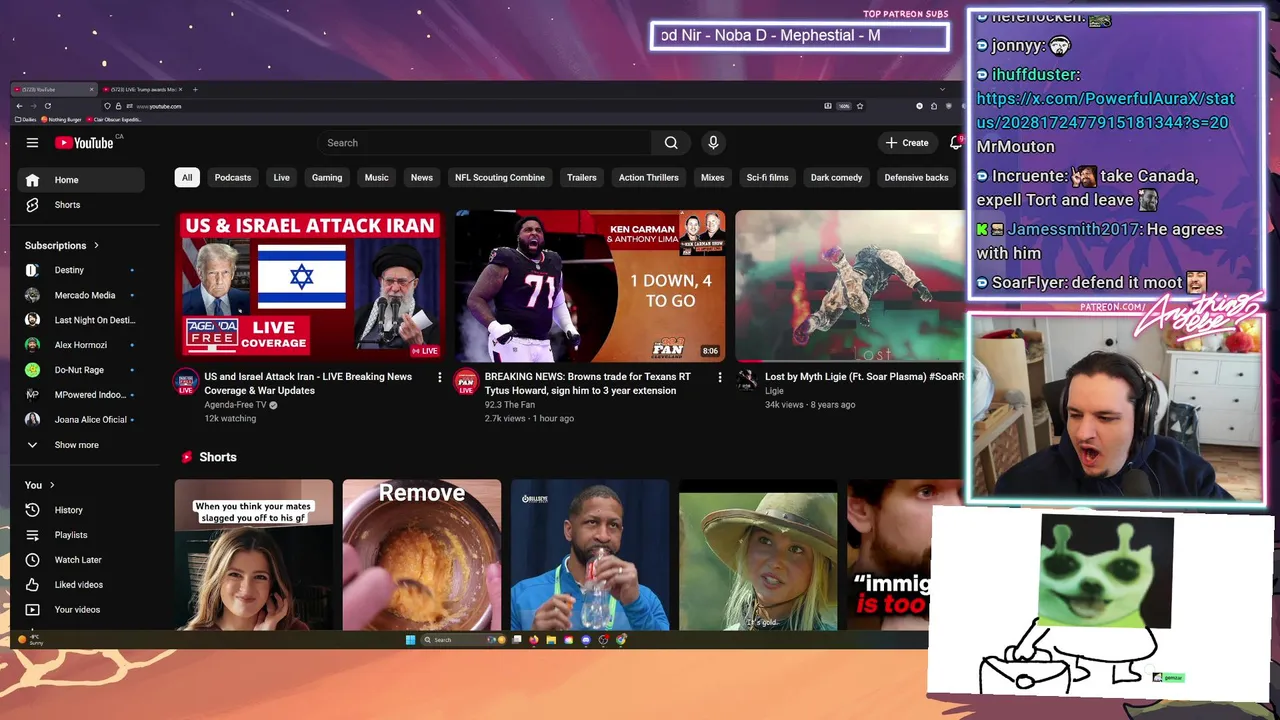
Task: Select the Music filter chip
Action: 377,178
